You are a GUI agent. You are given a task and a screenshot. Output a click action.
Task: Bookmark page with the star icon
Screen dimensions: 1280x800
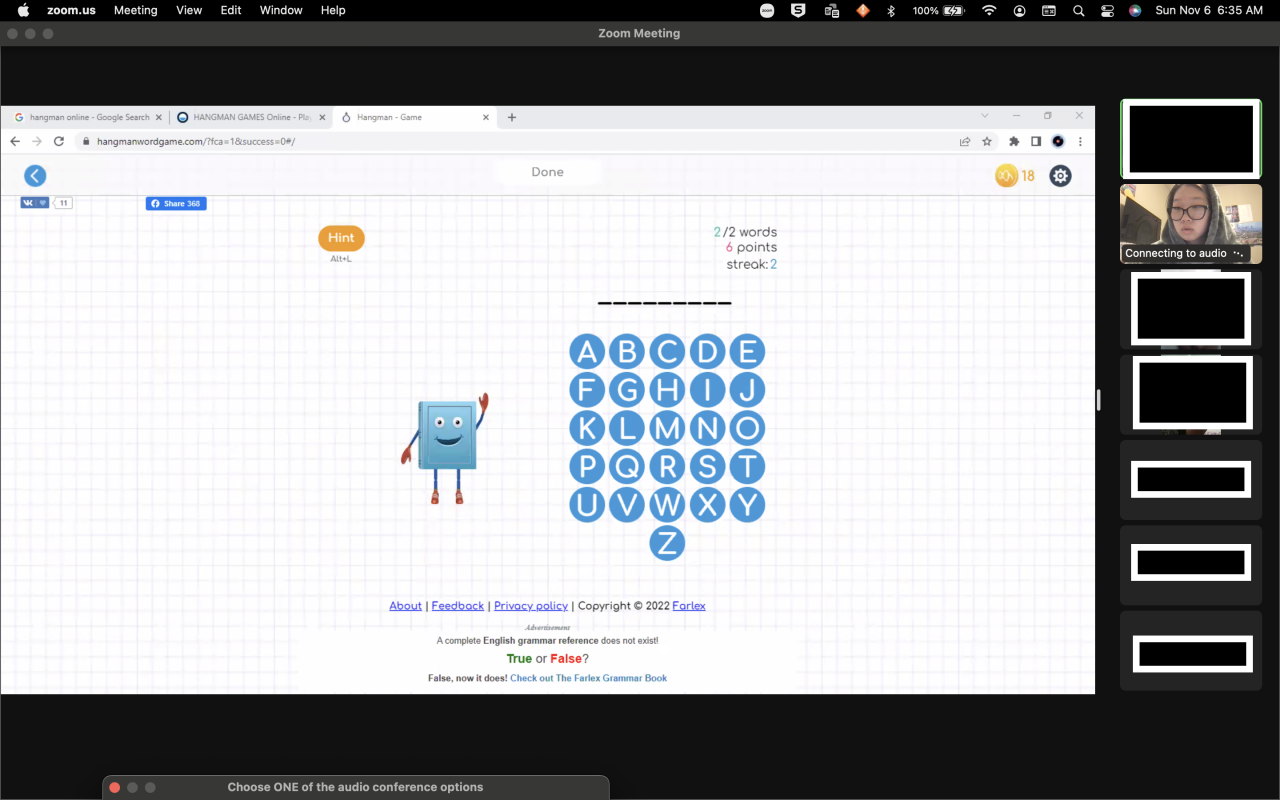pos(987,142)
